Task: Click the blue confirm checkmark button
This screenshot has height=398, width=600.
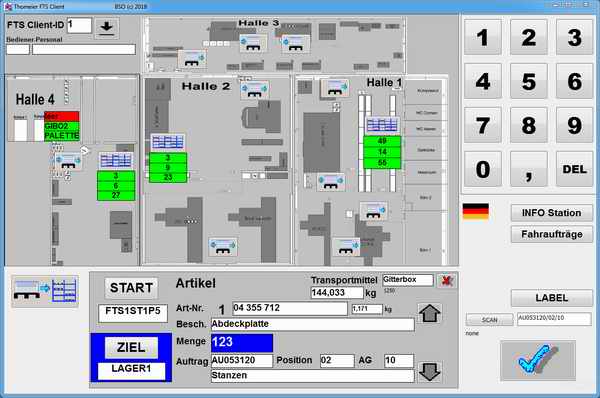Action: click(538, 360)
